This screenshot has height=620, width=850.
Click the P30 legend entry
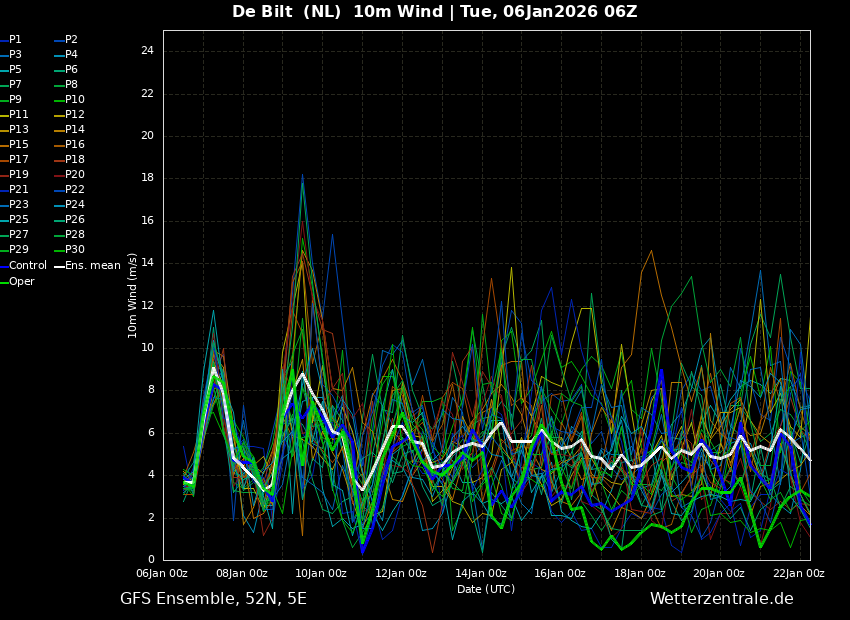[x=69, y=249]
